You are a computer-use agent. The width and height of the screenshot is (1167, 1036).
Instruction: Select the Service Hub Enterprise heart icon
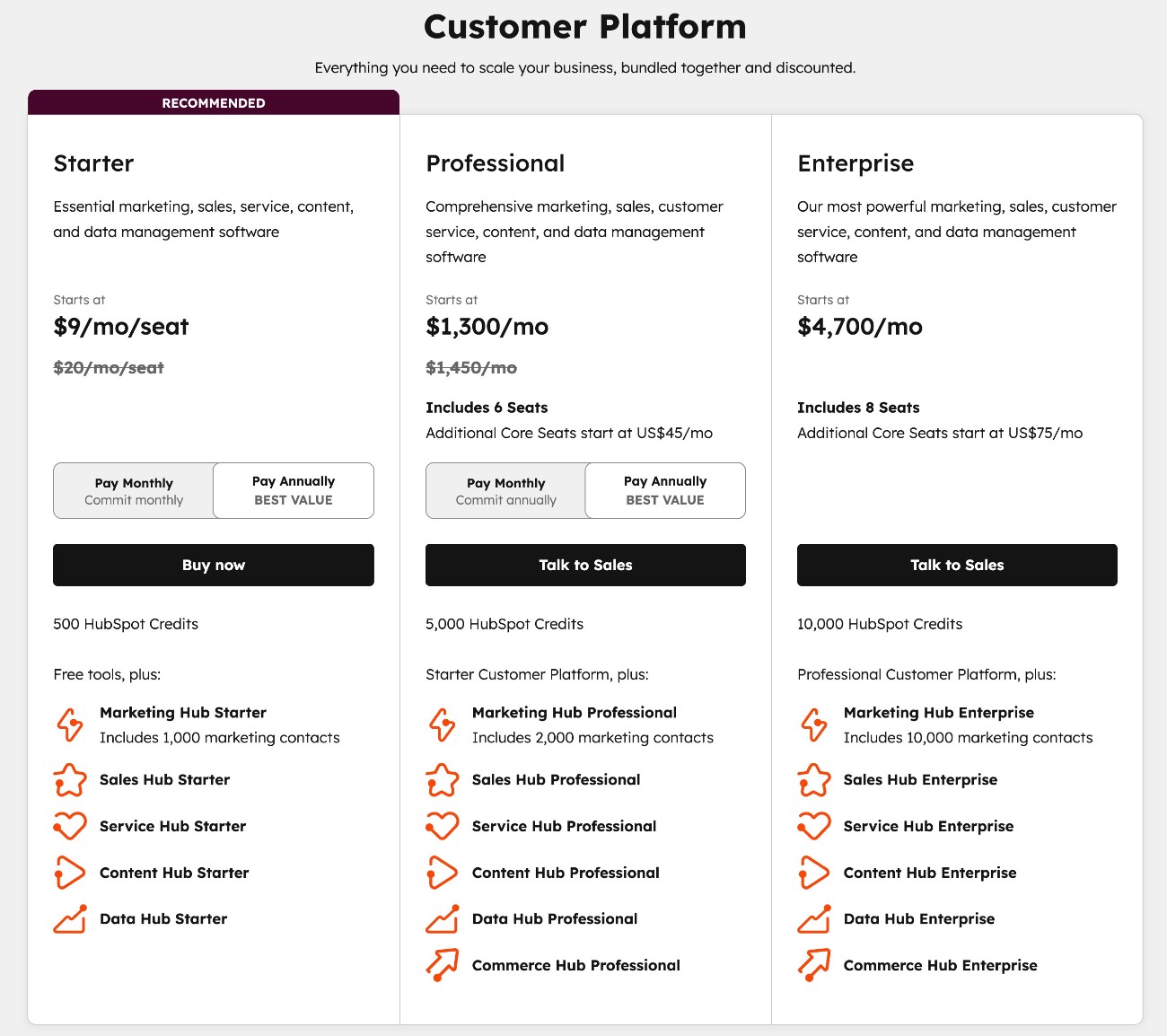tap(813, 825)
